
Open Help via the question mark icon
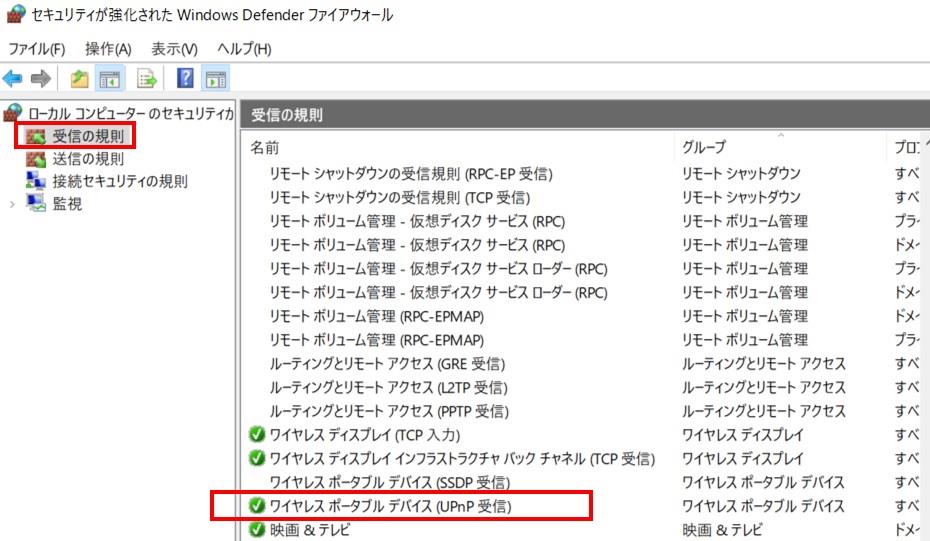point(185,78)
